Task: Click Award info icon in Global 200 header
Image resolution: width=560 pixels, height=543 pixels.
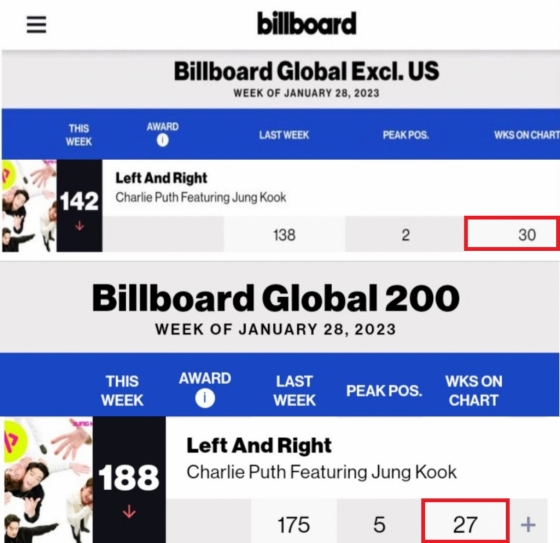Action: (205, 398)
